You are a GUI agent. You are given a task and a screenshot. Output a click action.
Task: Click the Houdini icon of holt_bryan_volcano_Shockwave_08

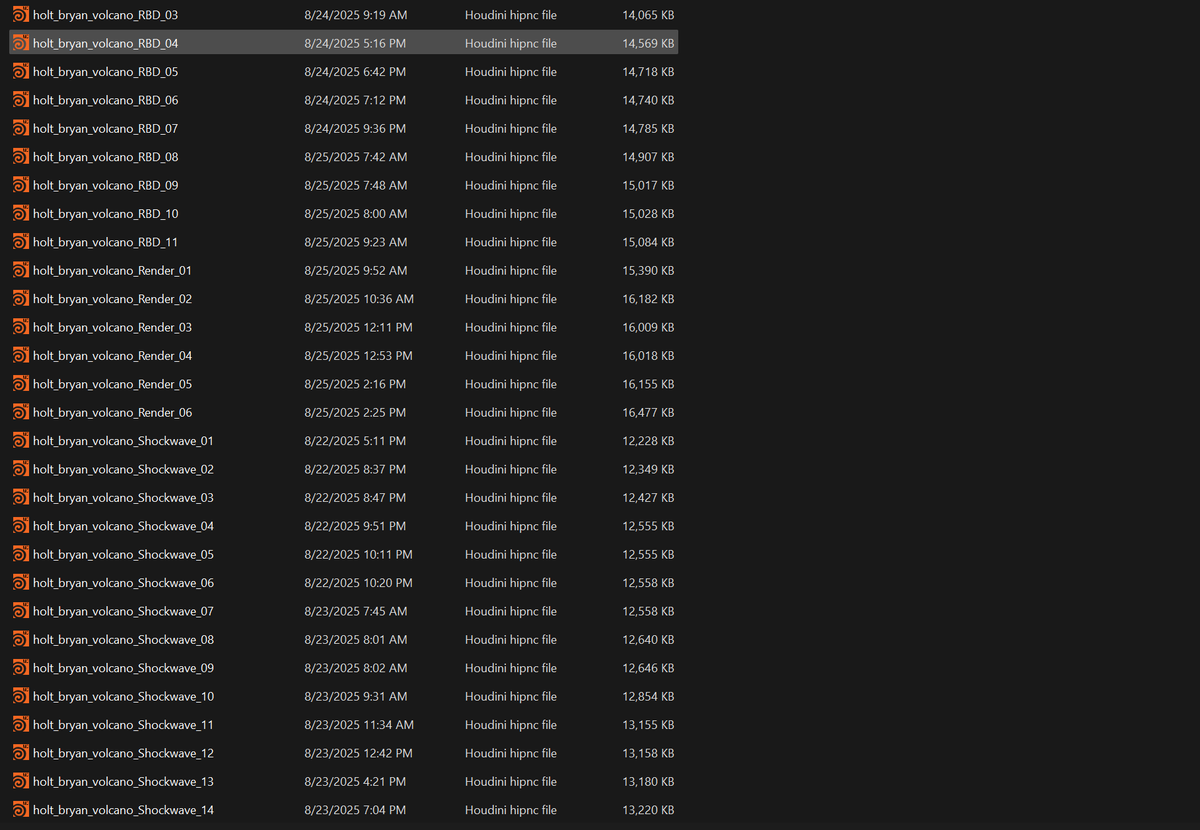pos(21,639)
